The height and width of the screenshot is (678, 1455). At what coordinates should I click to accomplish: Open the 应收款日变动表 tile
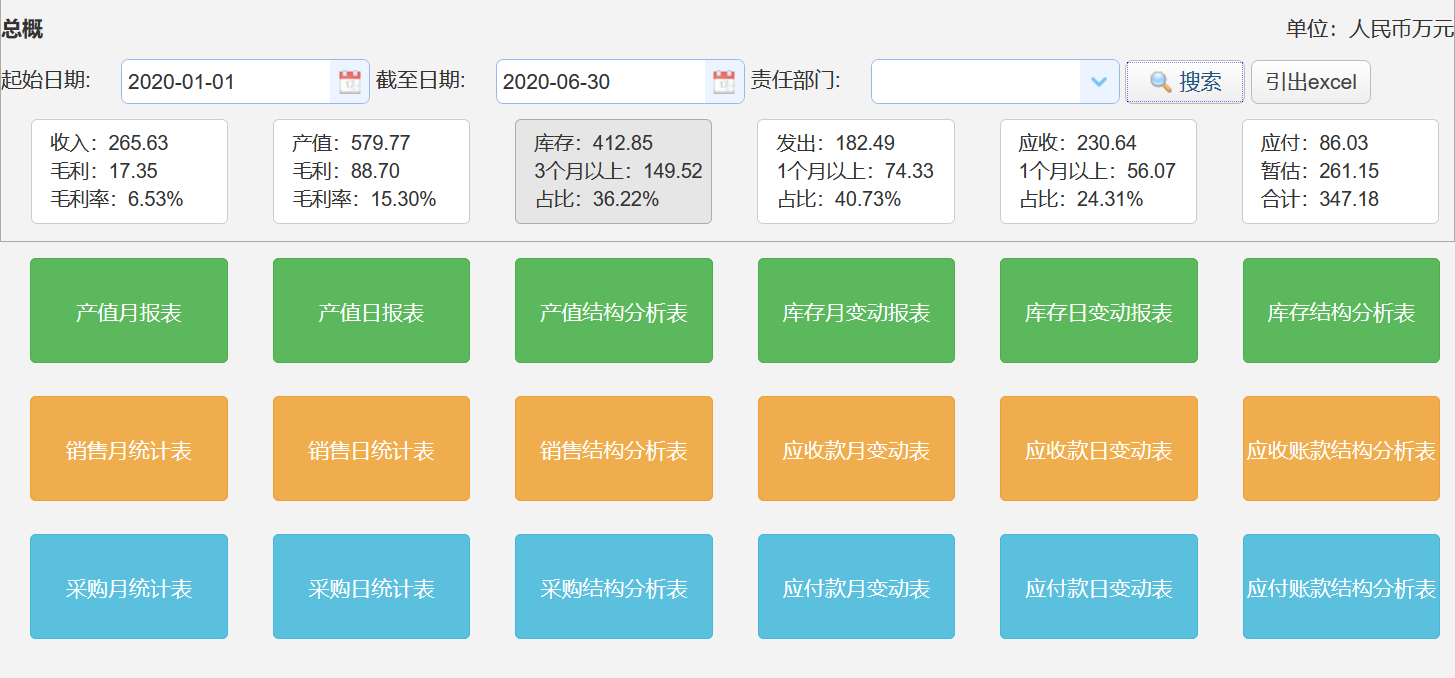pyautogui.click(x=1098, y=449)
